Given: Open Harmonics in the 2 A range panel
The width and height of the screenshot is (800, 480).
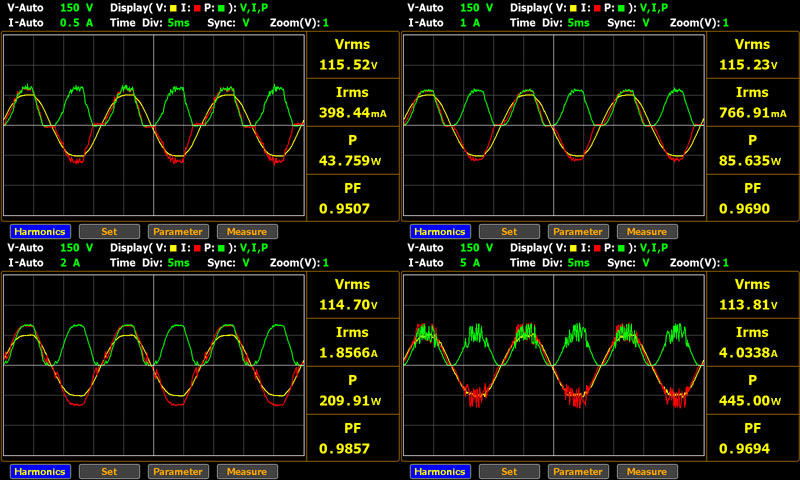Looking at the screenshot, I should (x=40, y=471).
